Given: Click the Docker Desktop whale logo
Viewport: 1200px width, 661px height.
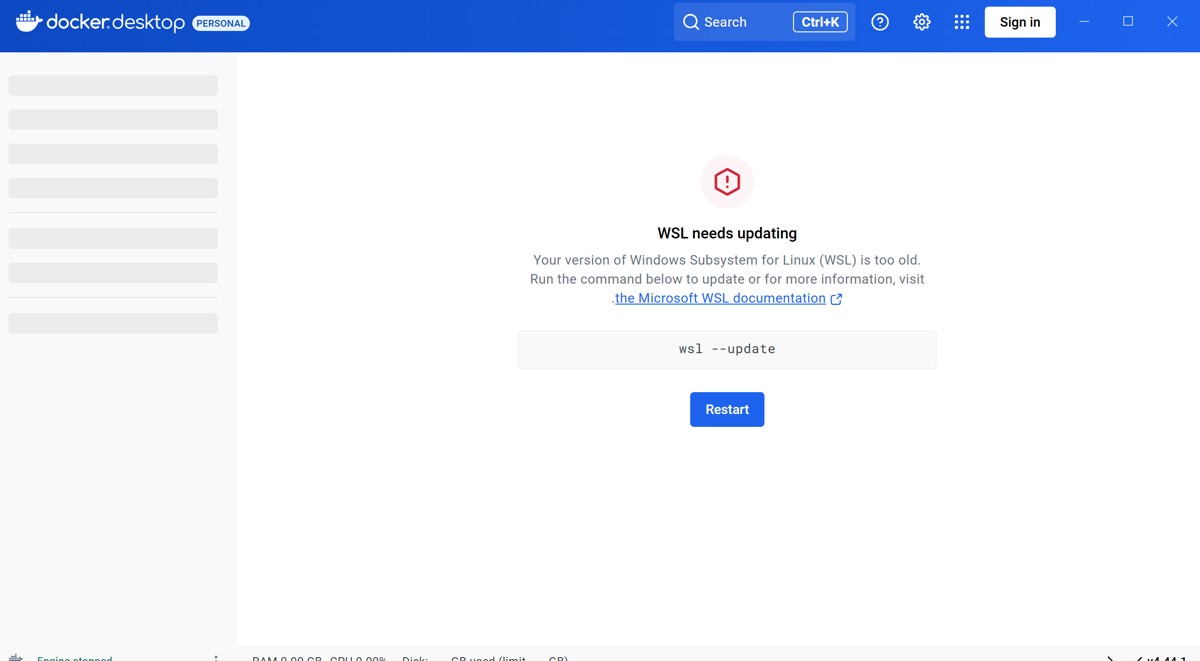Looking at the screenshot, I should point(28,21).
